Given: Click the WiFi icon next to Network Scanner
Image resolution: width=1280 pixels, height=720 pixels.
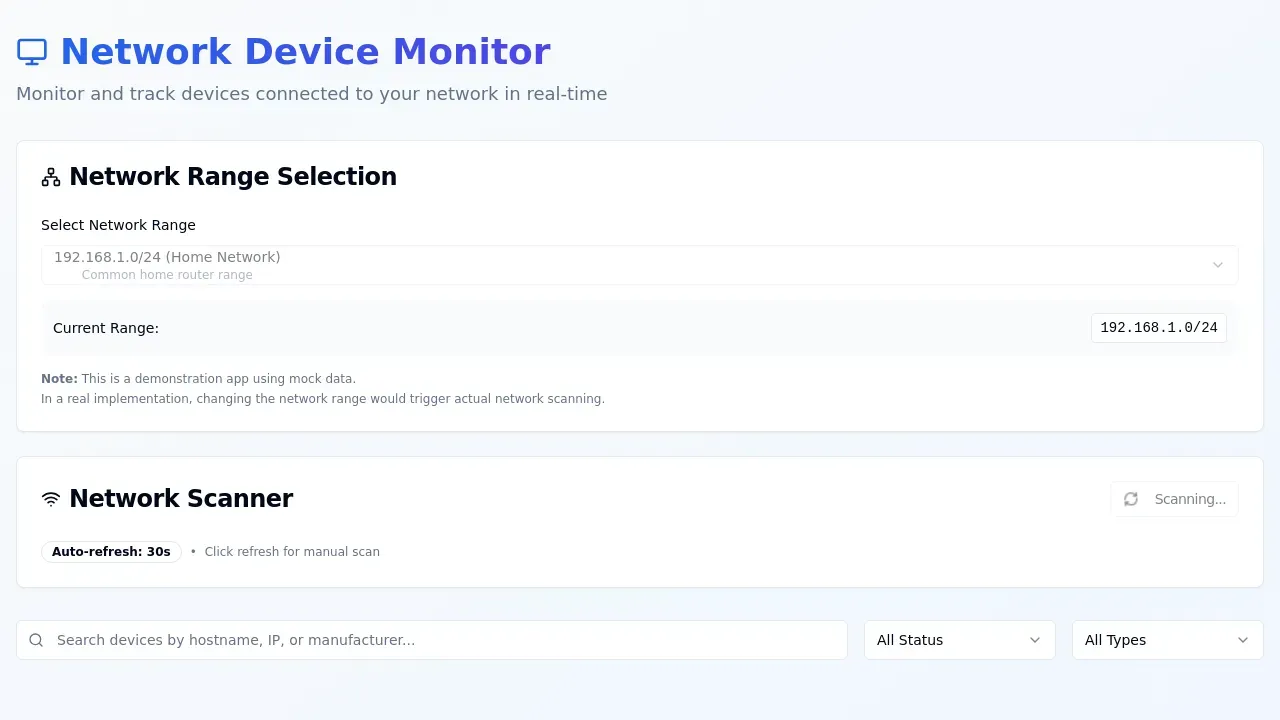Looking at the screenshot, I should 51,498.
